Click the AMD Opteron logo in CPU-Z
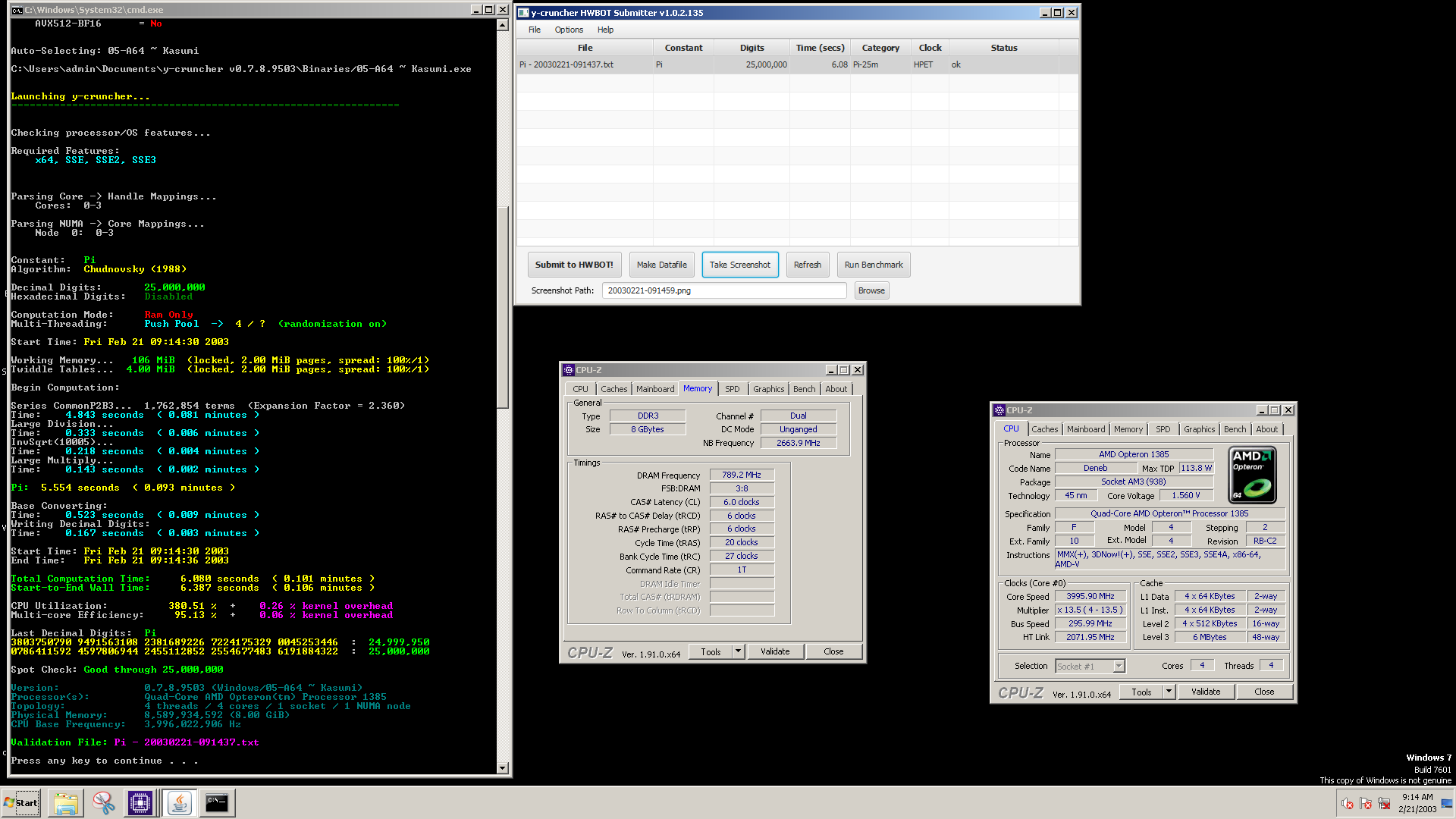 1252,475
